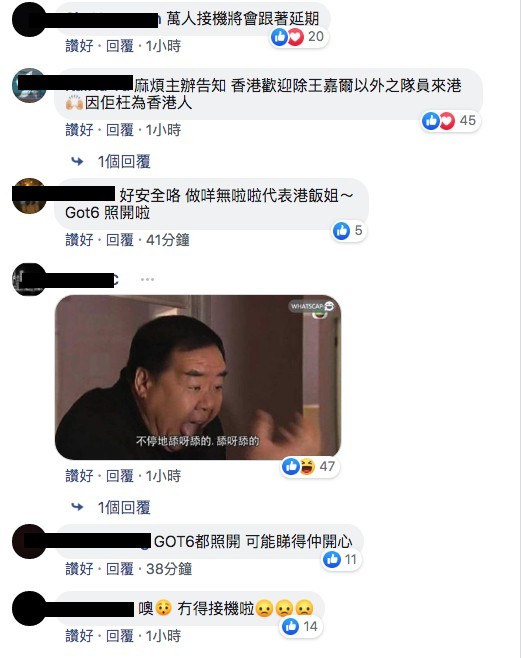521x658 pixels.
Task: Click the thumbs-up reaction showing 5
Action: pyautogui.click(x=349, y=231)
